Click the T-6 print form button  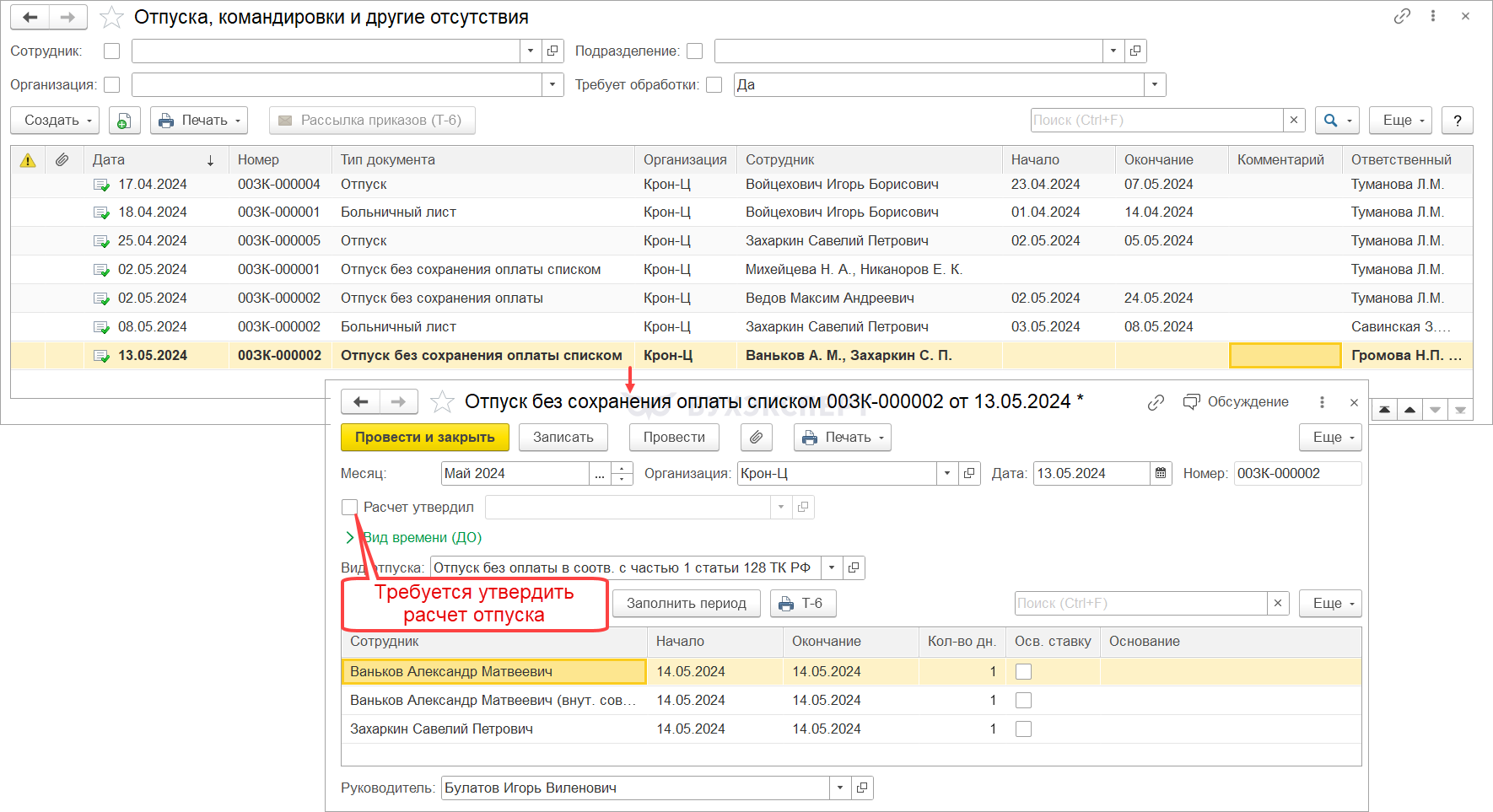[x=802, y=604]
